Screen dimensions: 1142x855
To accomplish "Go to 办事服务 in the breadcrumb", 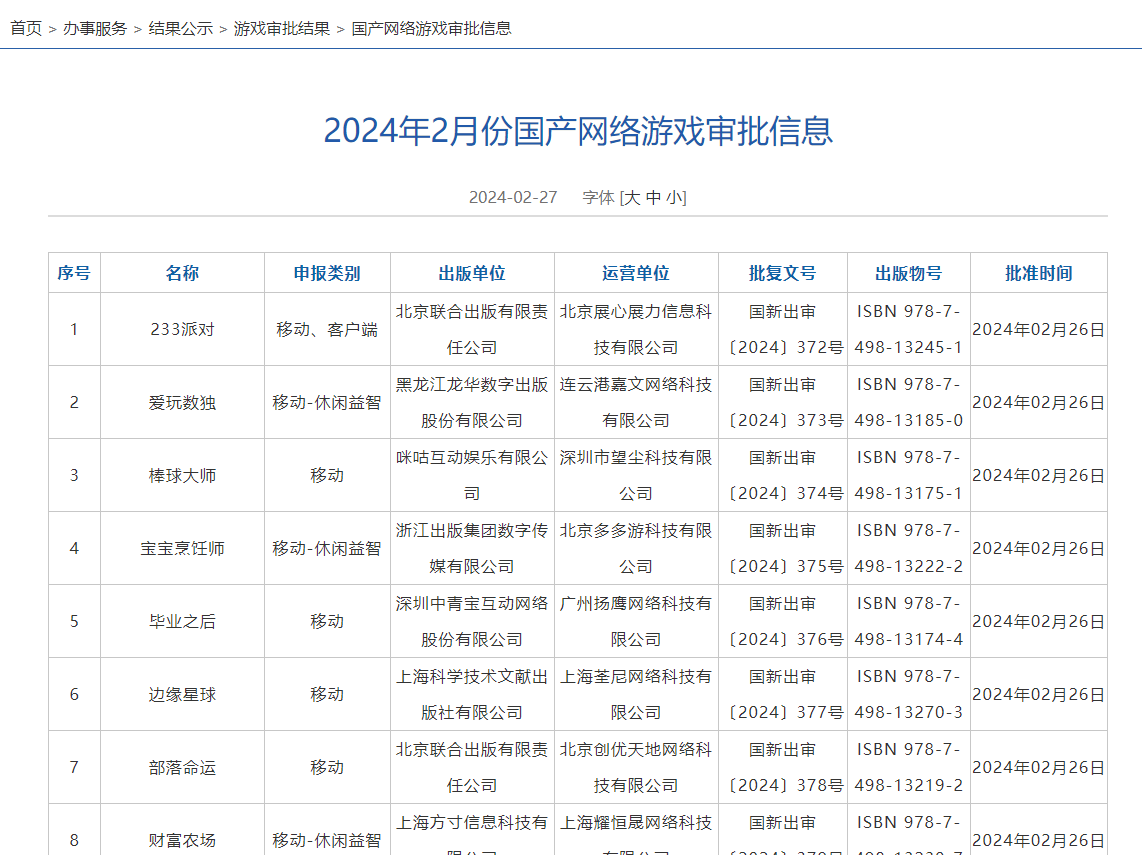I will (95, 28).
